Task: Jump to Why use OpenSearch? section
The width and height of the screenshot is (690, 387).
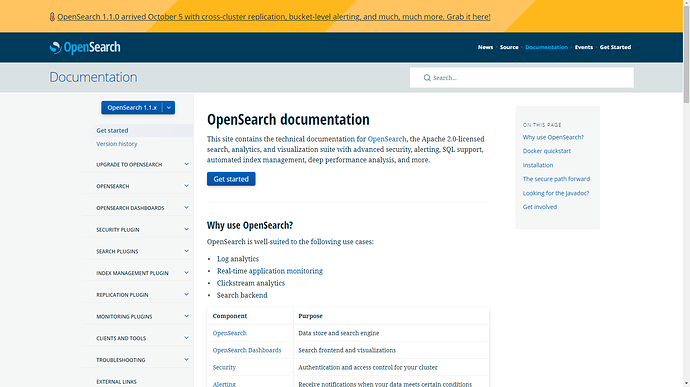Action: coord(553,137)
